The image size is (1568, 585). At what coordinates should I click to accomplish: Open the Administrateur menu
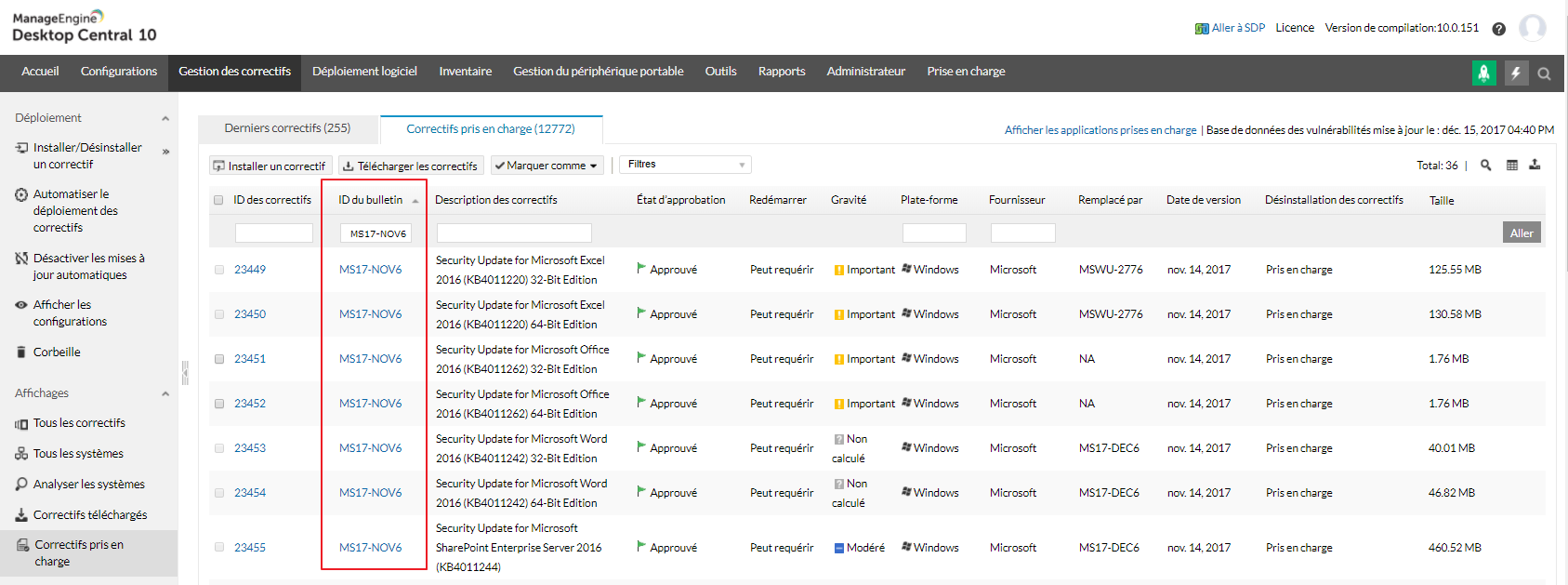(x=866, y=72)
